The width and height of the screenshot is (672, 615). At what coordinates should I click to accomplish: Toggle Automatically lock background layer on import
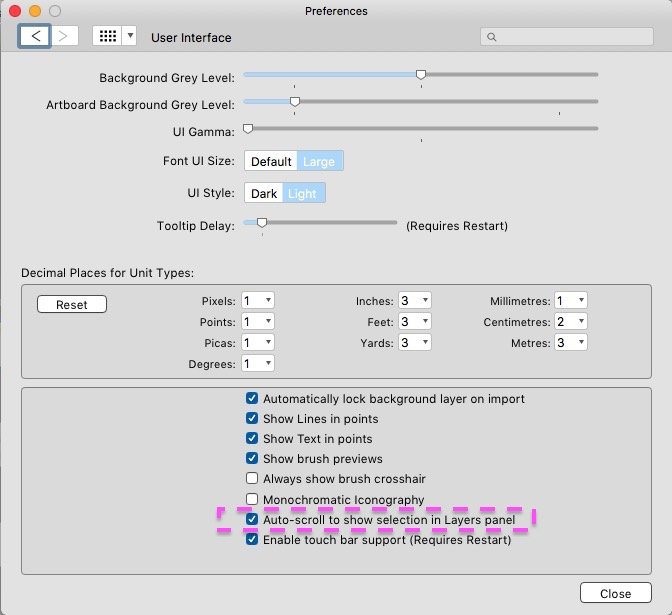tap(252, 399)
